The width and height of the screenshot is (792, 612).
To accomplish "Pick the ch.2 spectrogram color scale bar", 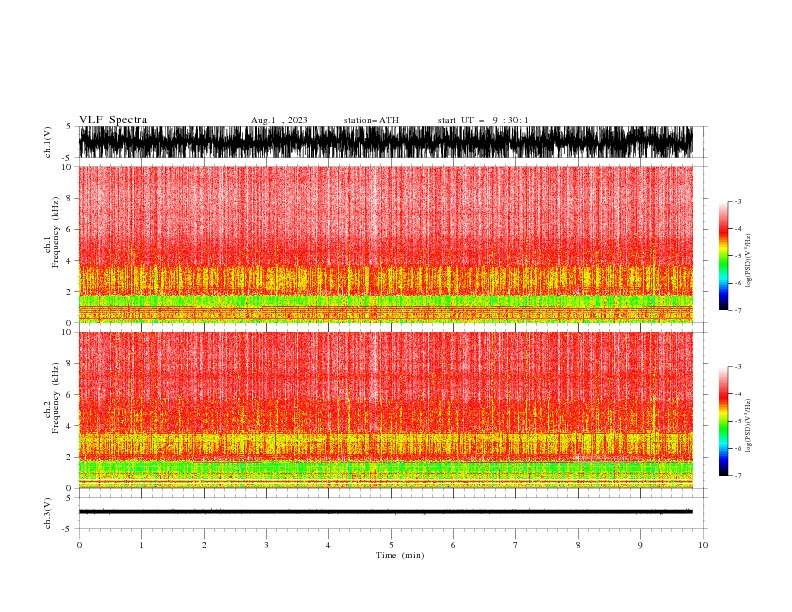I will click(723, 421).
